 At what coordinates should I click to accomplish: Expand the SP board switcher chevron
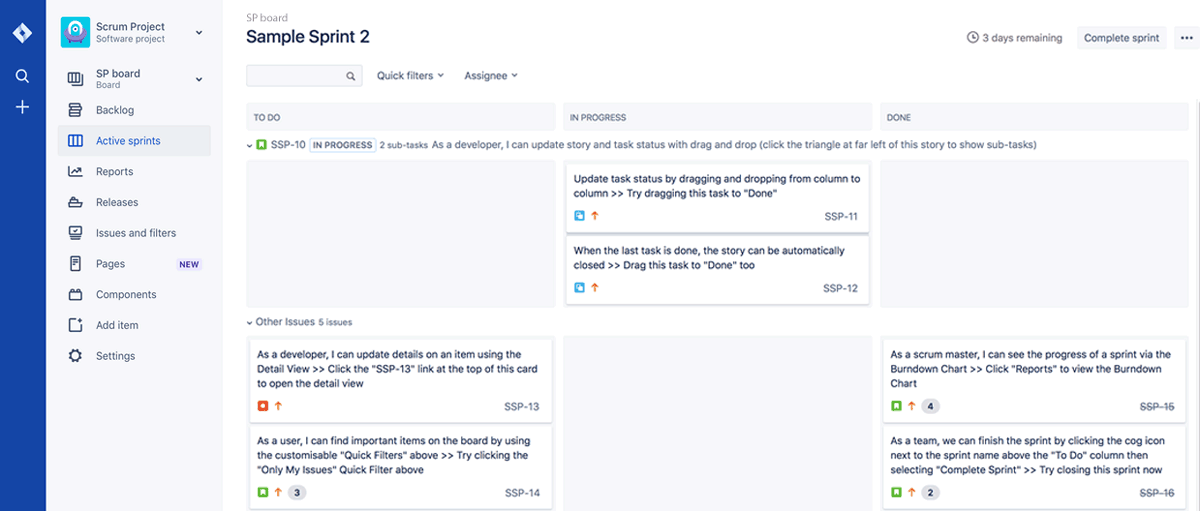(x=198, y=79)
